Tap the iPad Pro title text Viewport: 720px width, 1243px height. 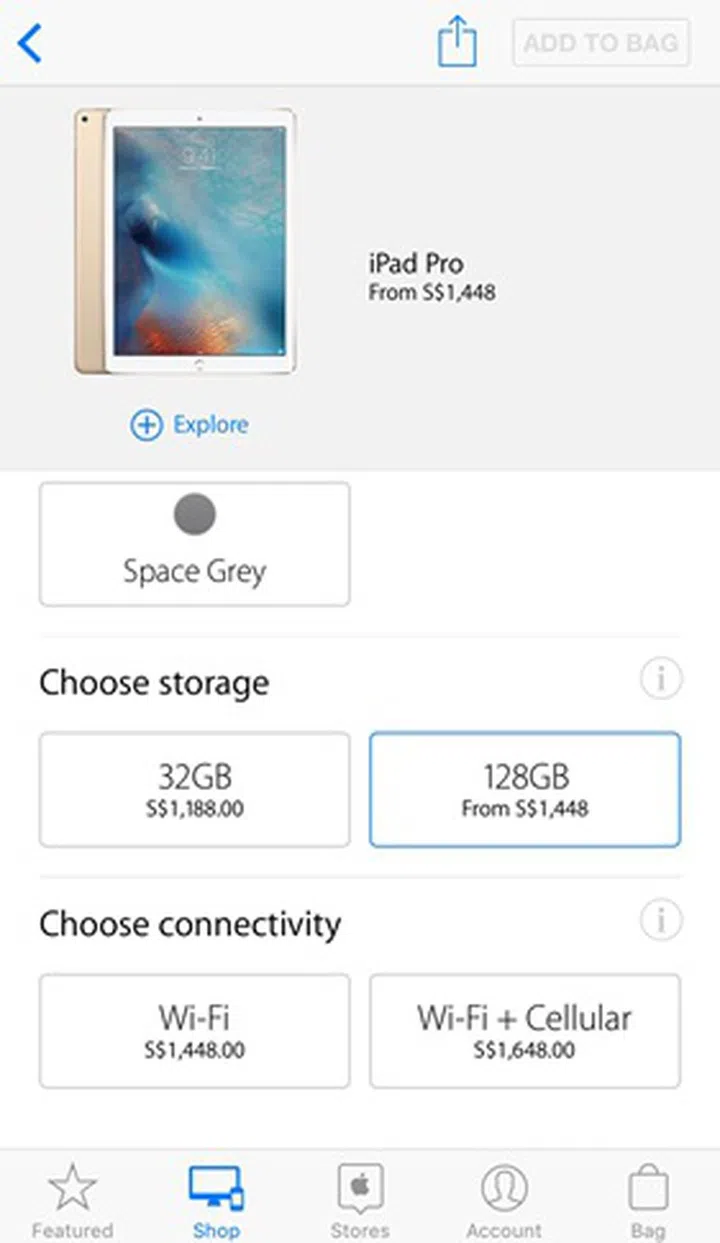[x=416, y=265]
